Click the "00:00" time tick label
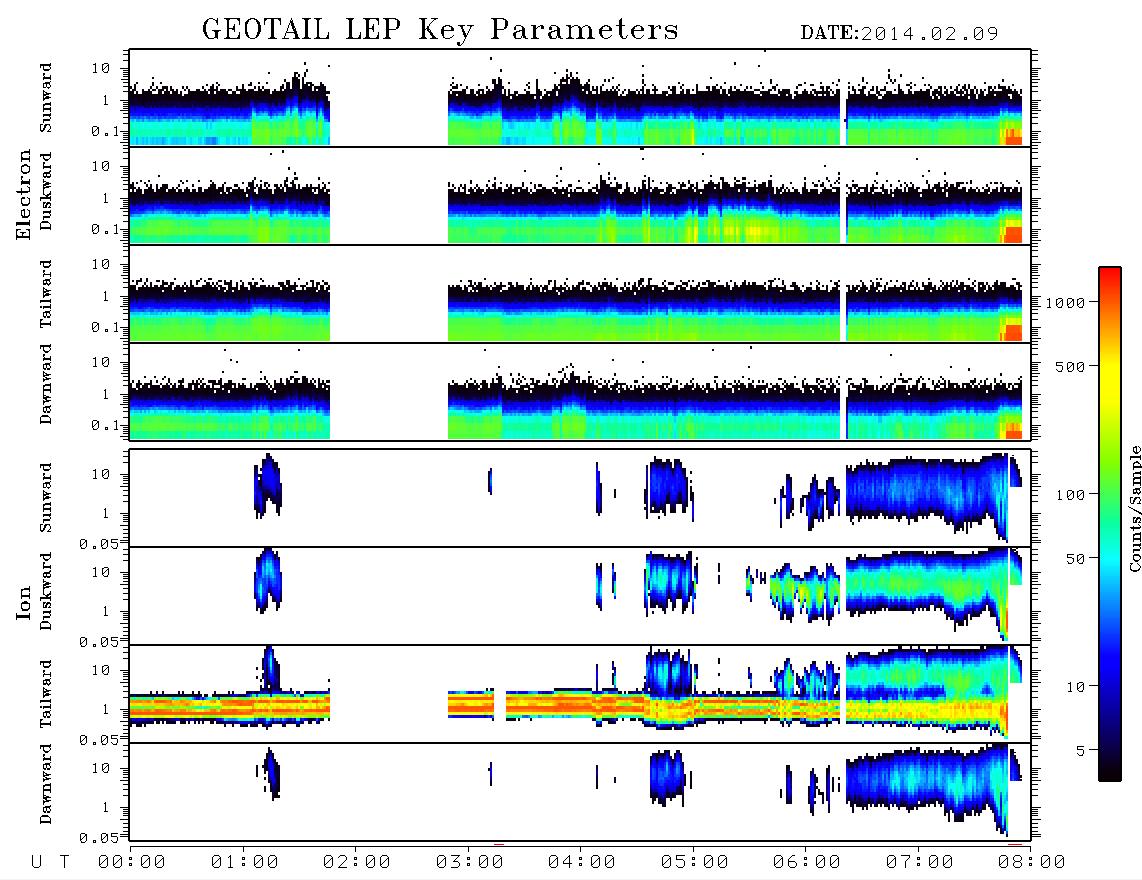Viewport: 1142px width, 880px height. tap(132, 863)
